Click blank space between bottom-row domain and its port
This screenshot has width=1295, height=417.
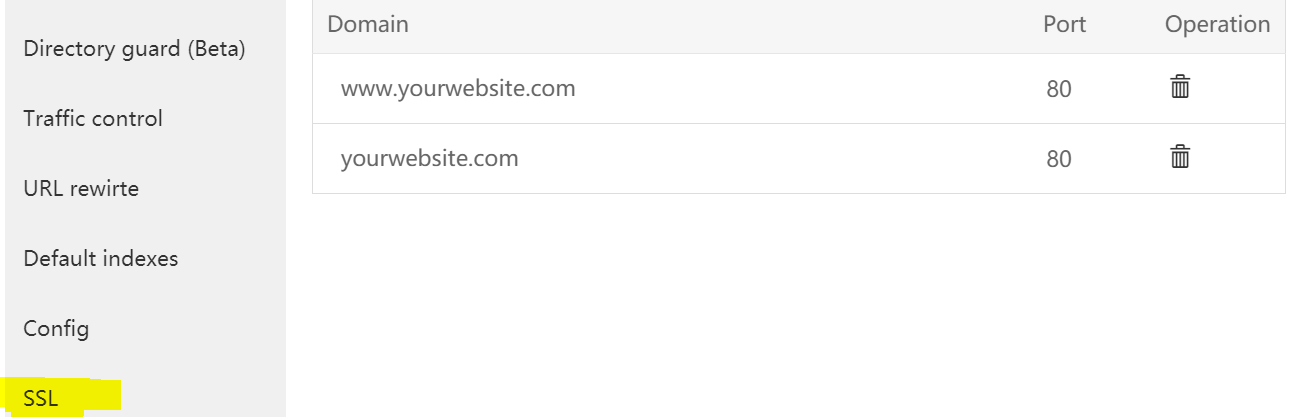coord(780,158)
